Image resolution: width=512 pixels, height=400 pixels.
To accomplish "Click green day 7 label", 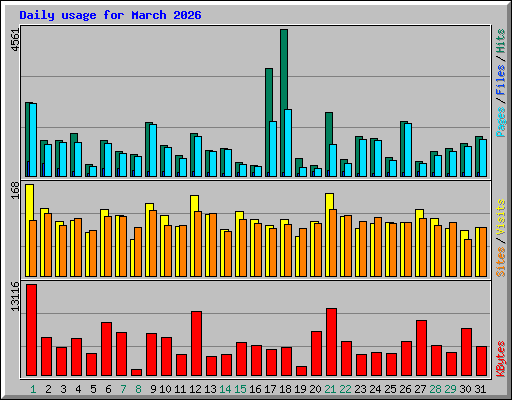I will pos(123,389).
